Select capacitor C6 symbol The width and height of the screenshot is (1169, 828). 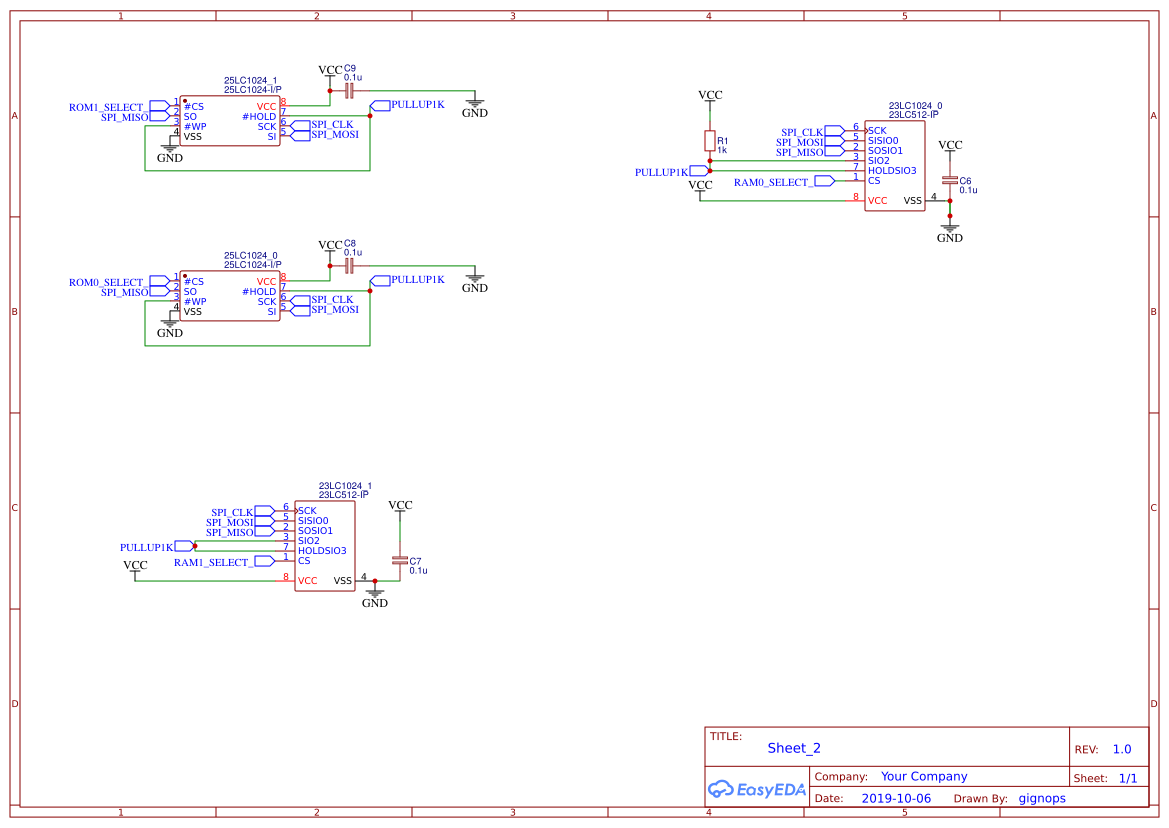click(949, 180)
